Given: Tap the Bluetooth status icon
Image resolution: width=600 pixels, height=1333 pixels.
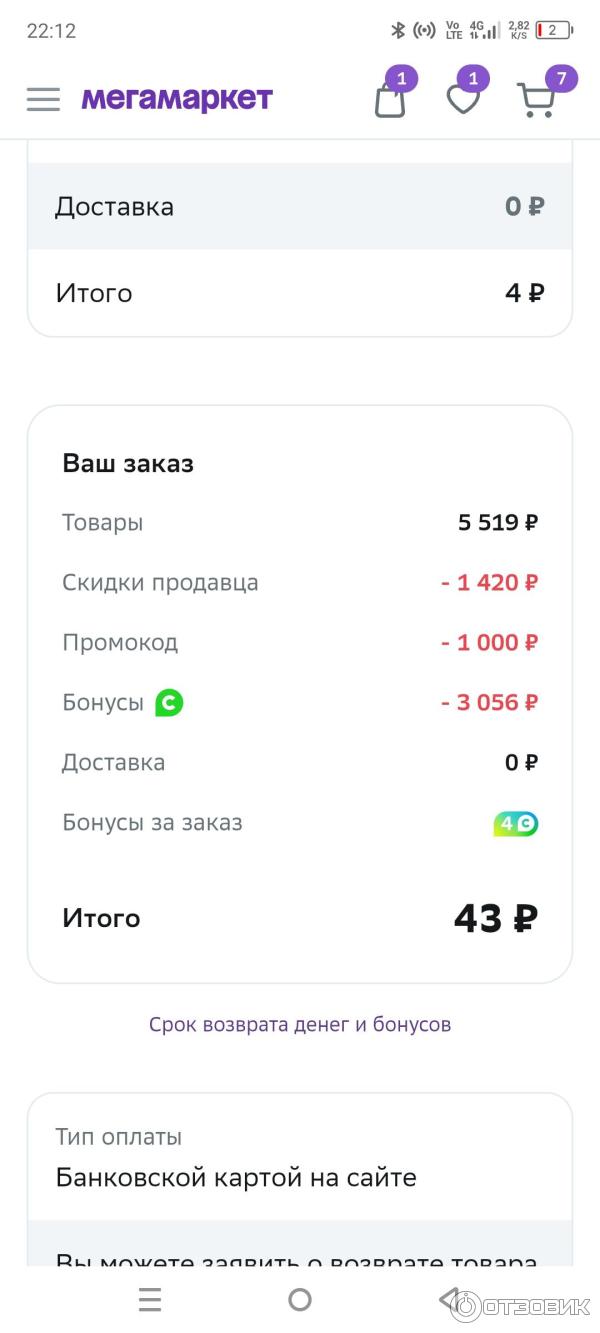Looking at the screenshot, I should pyautogui.click(x=397, y=30).
